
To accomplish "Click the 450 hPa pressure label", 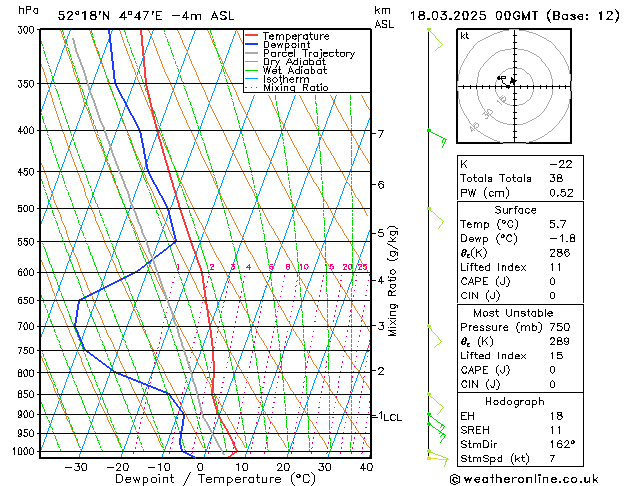I will [x=28, y=172].
